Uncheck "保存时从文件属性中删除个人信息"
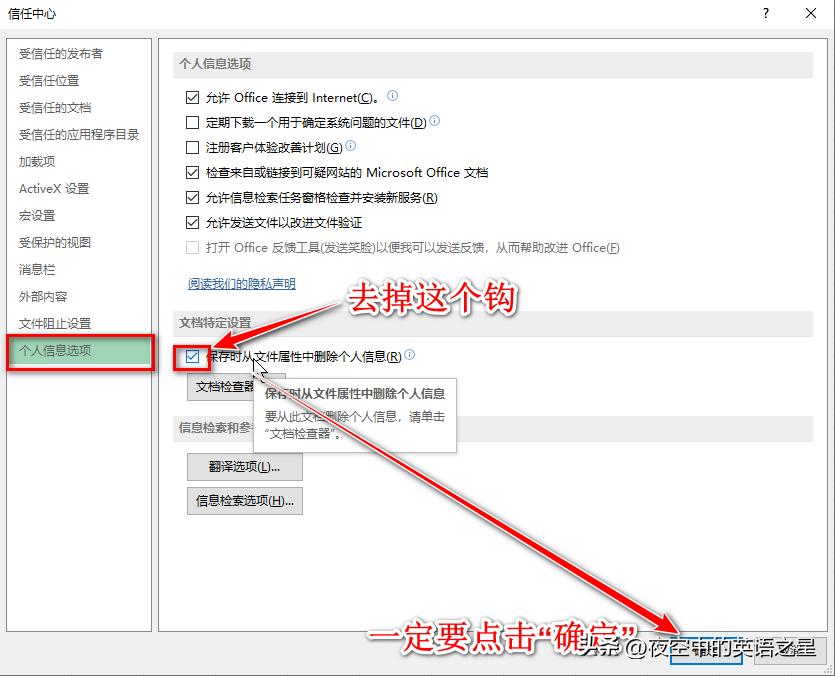 [190, 355]
